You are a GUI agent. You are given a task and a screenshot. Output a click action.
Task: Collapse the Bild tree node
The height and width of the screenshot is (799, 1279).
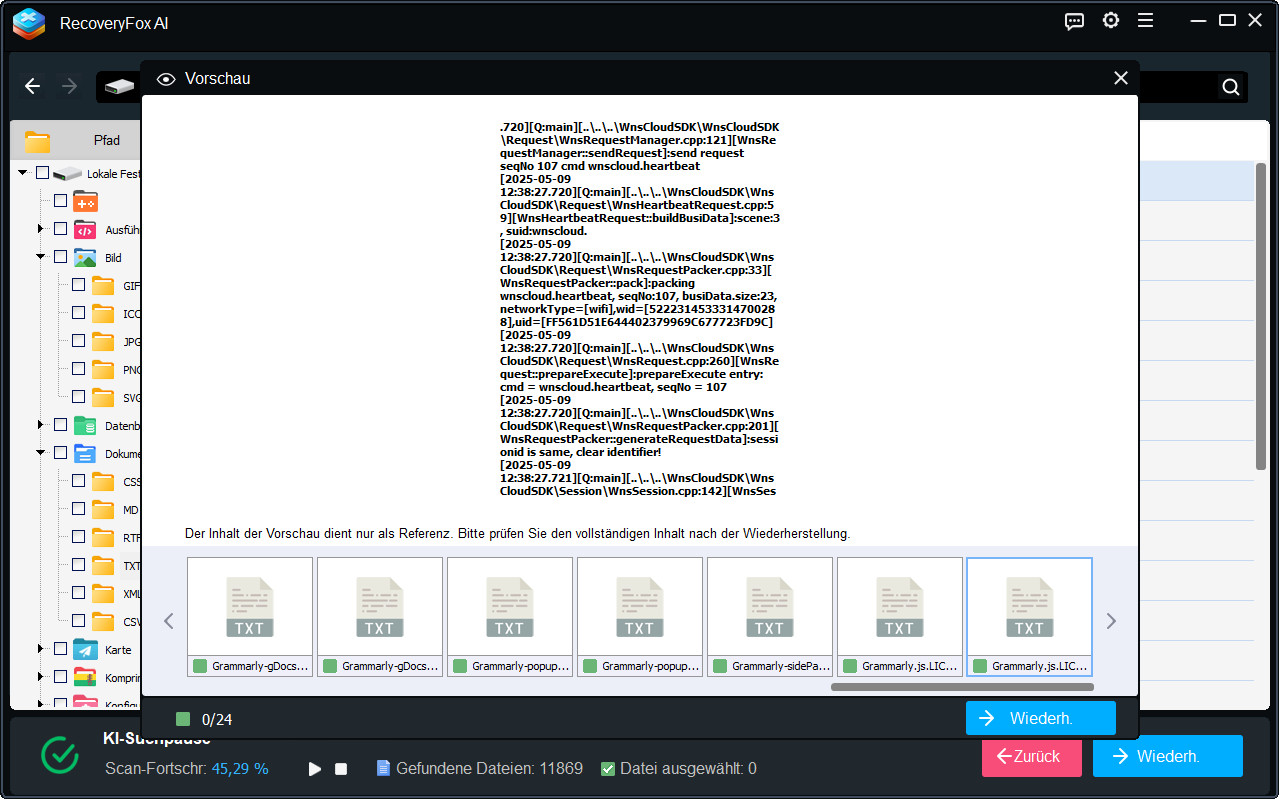(x=41, y=257)
